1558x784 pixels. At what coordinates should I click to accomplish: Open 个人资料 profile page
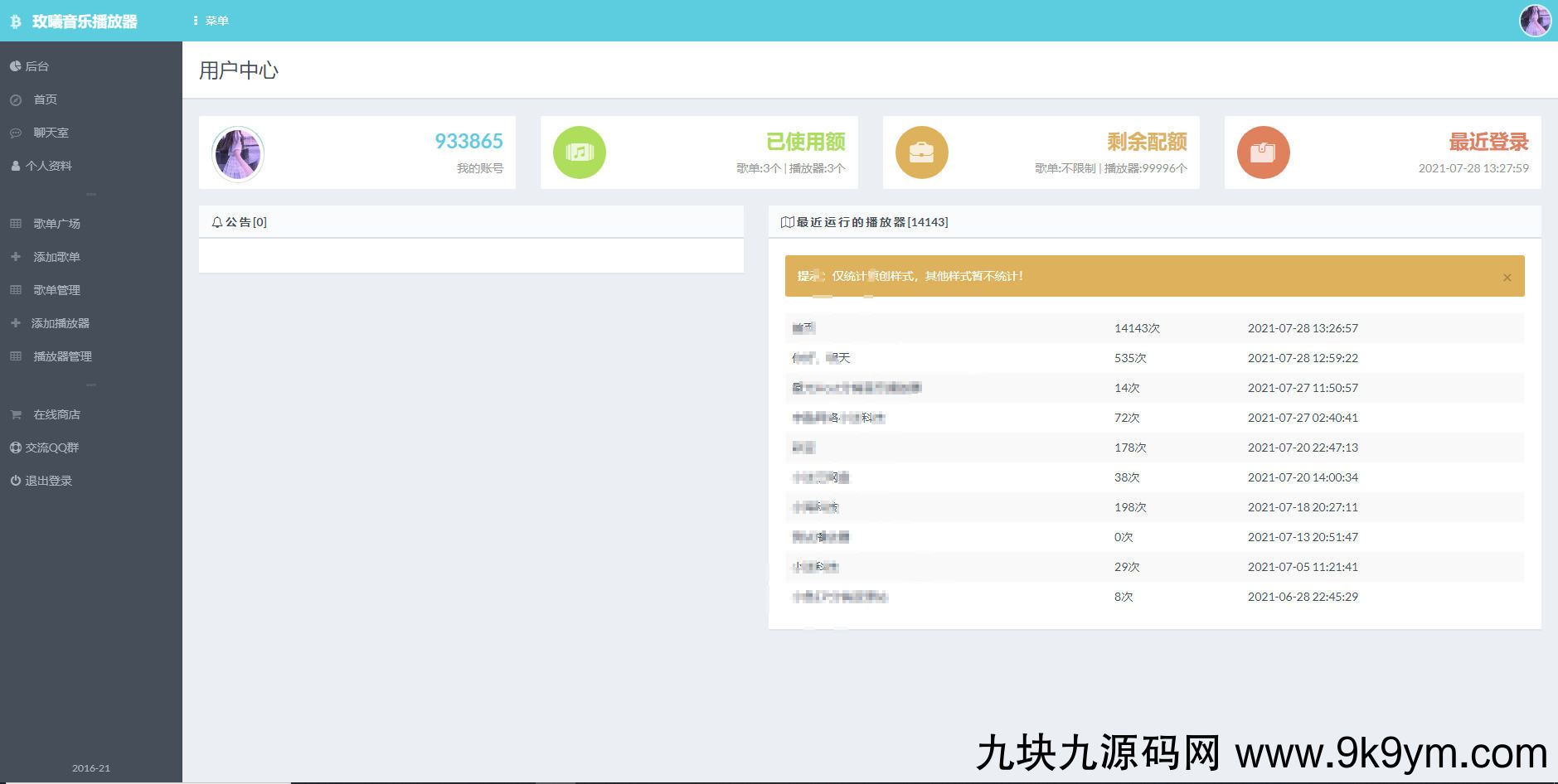coord(48,166)
